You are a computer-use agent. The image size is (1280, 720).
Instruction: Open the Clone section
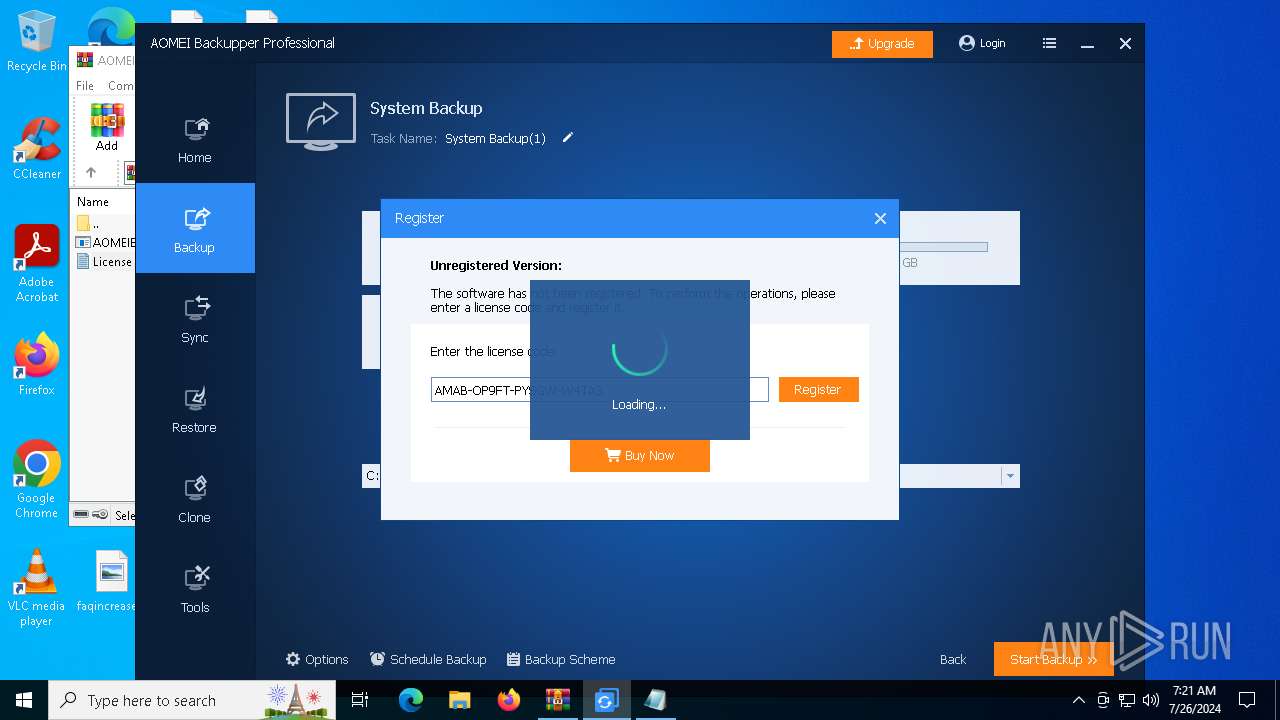[194, 498]
